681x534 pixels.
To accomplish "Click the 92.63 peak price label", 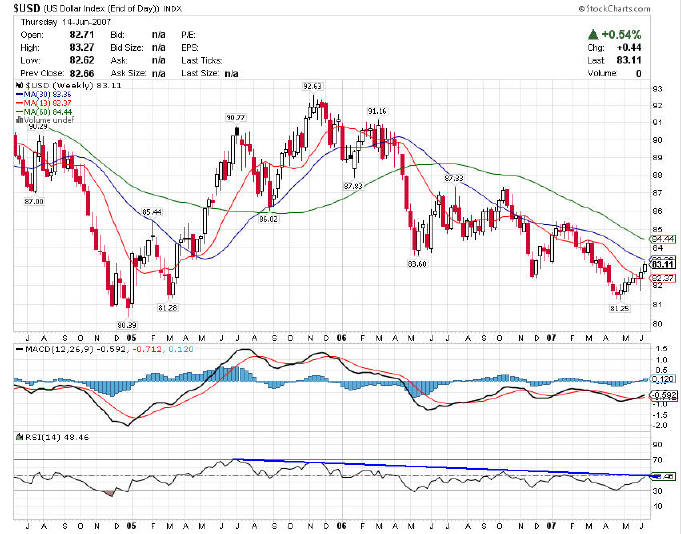I will [x=312, y=86].
